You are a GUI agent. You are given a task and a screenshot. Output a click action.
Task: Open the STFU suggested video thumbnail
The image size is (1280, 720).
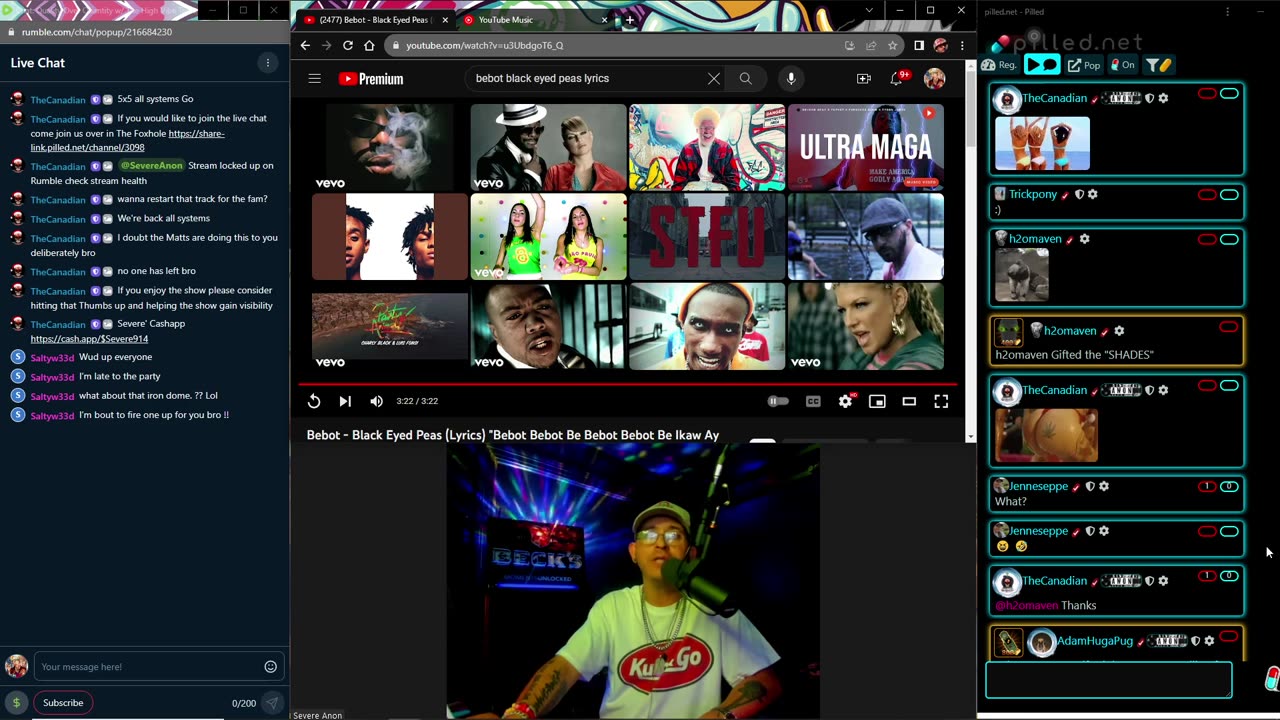[x=707, y=236]
